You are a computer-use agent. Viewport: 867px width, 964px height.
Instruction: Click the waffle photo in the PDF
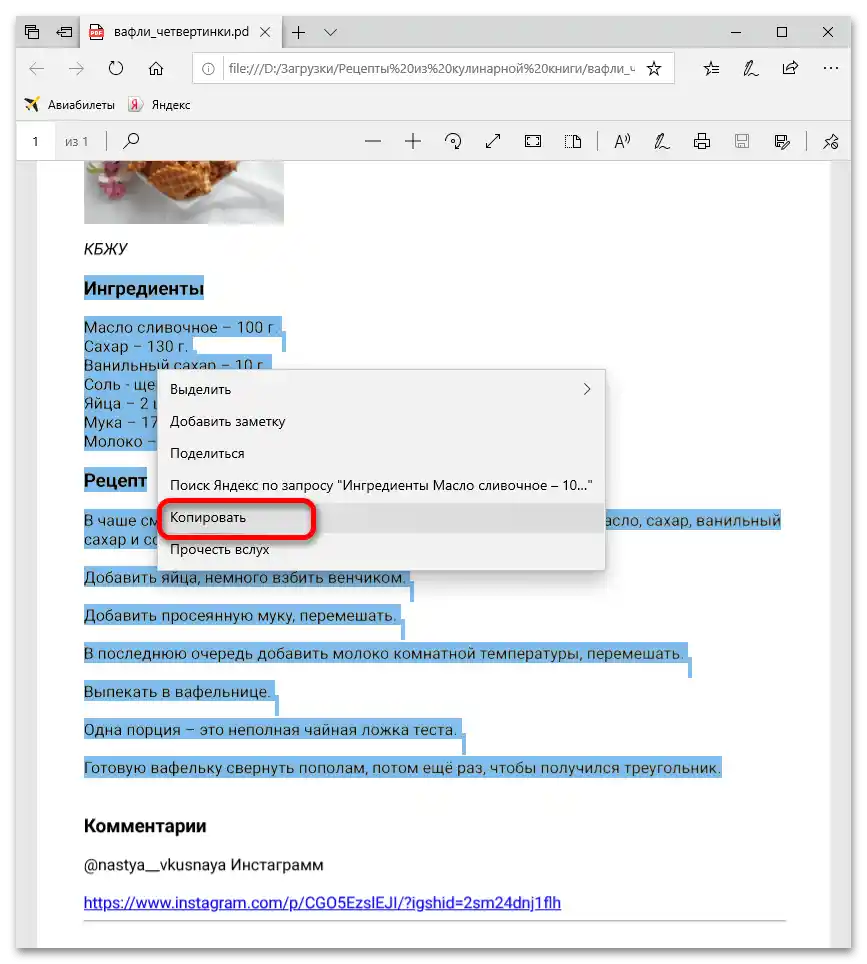point(184,192)
